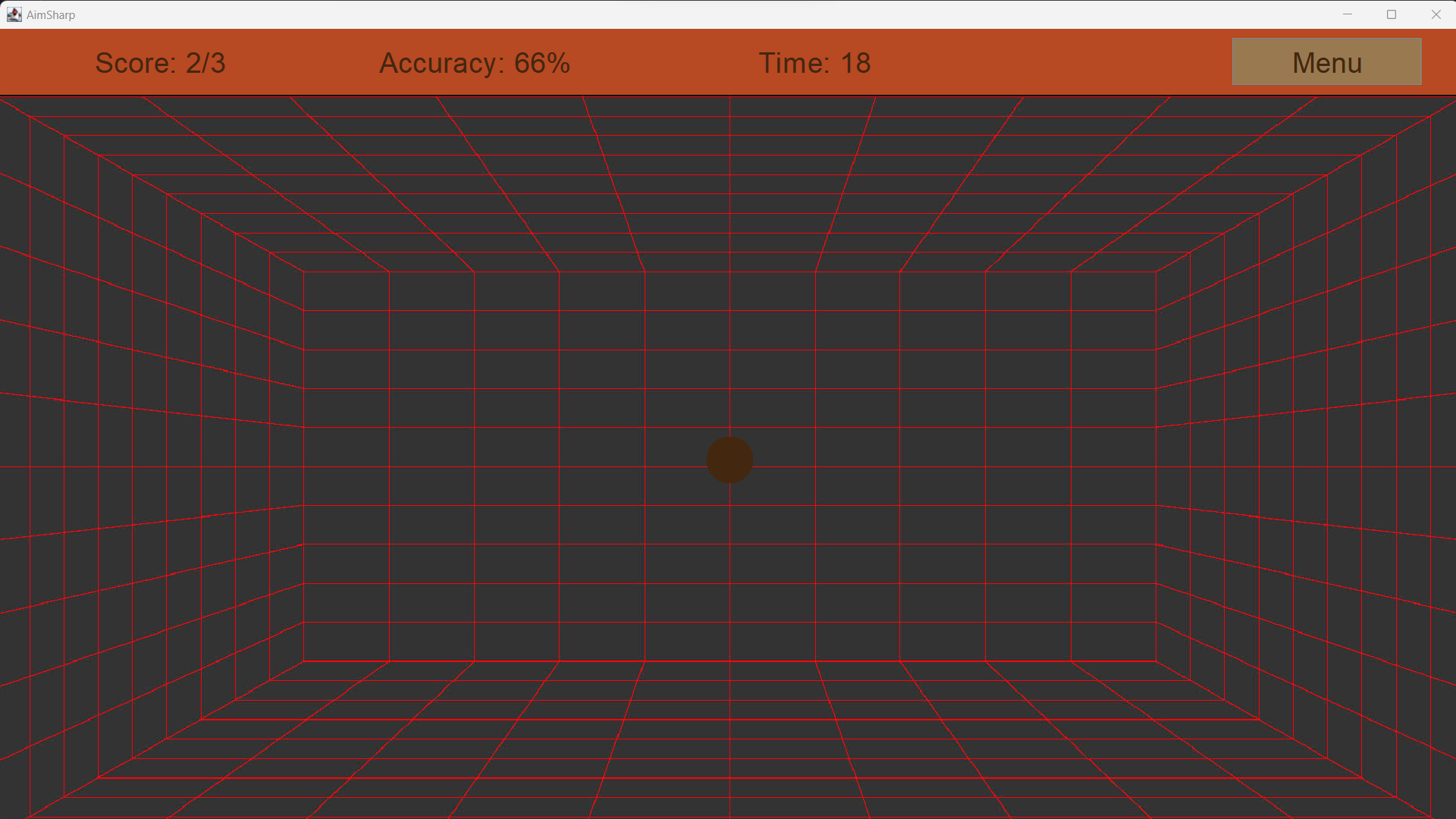Click the AimSharp app icon in title bar

pyautogui.click(x=14, y=14)
